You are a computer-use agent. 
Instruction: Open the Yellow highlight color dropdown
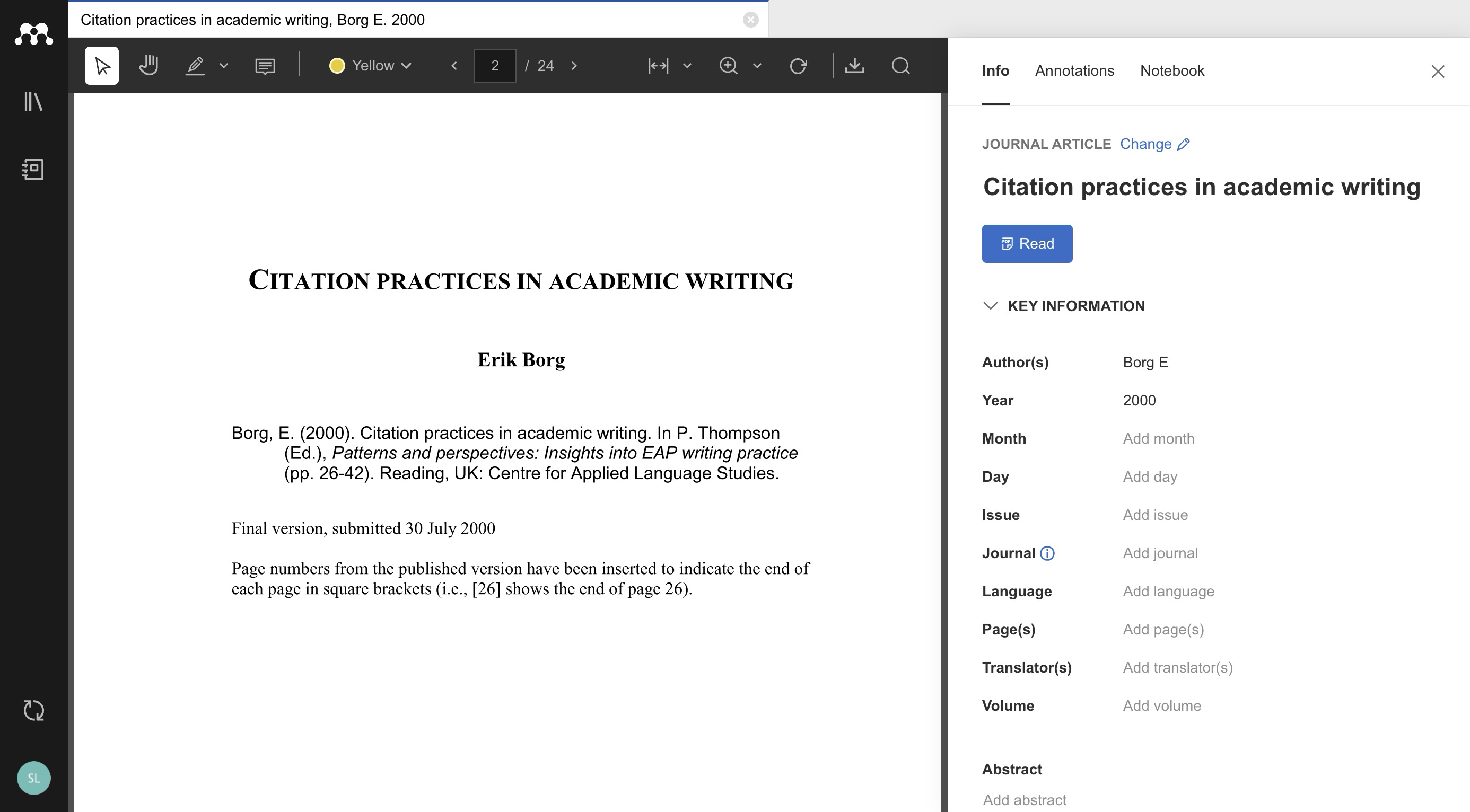tap(370, 66)
